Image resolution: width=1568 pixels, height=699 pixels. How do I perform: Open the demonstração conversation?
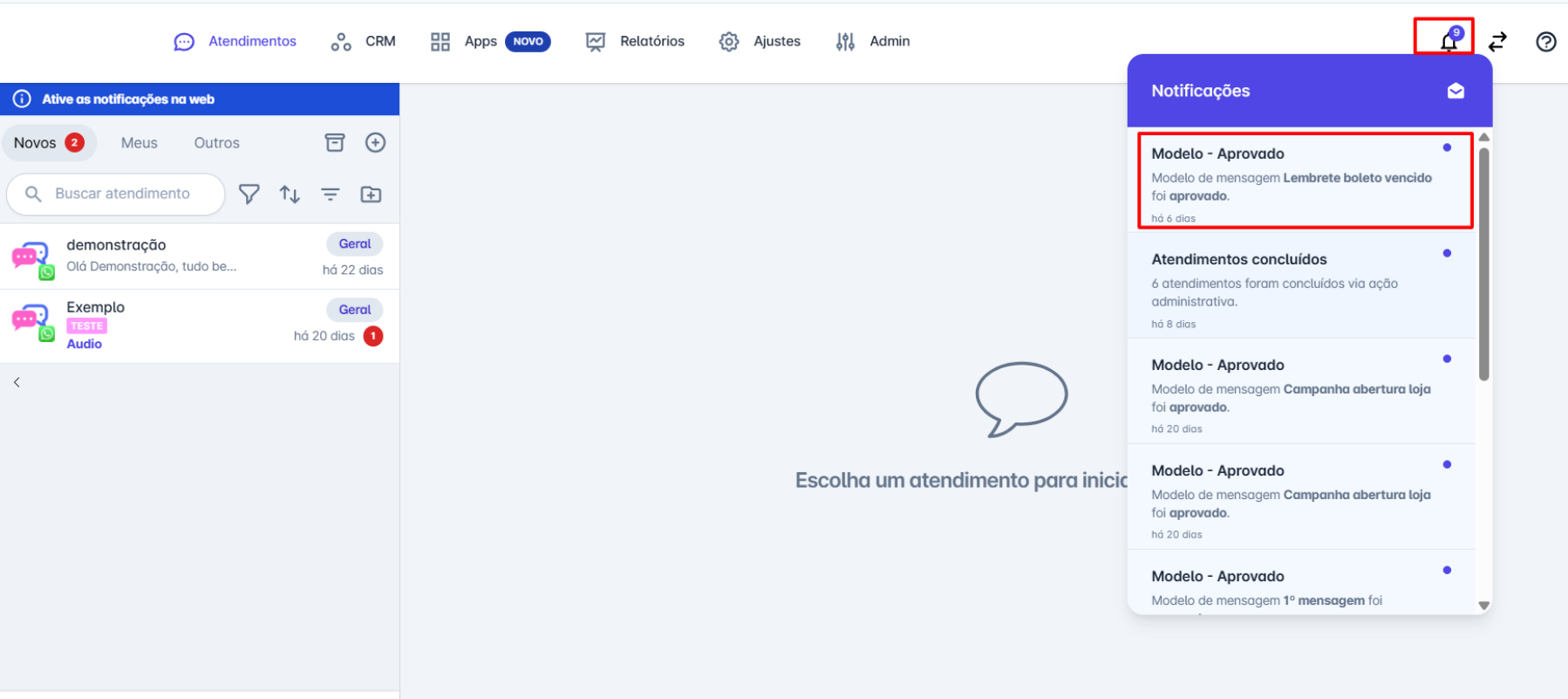tap(199, 257)
